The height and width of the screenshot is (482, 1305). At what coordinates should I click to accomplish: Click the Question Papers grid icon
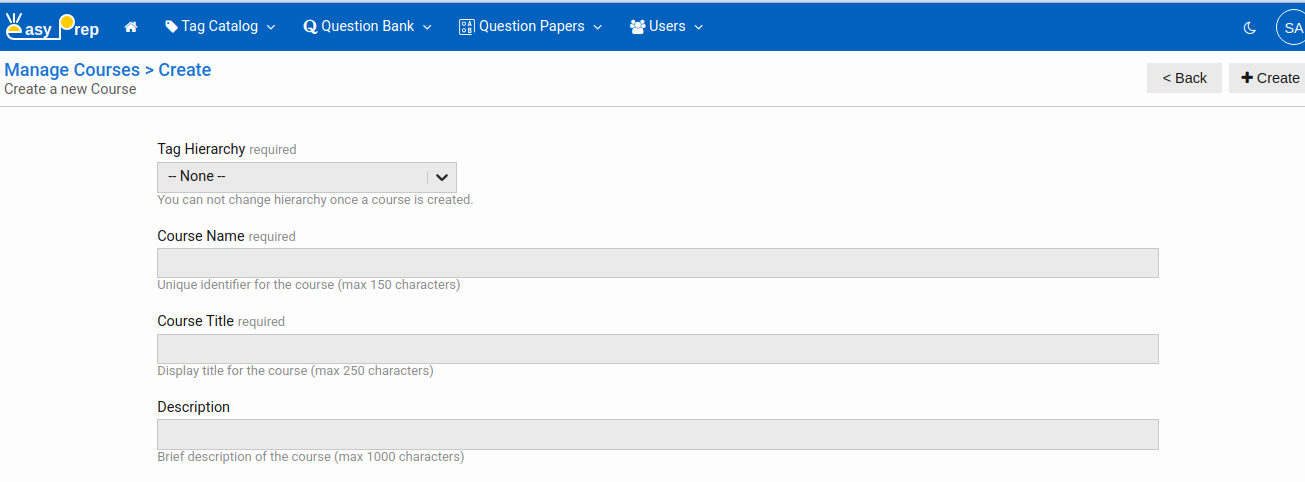[x=466, y=27]
